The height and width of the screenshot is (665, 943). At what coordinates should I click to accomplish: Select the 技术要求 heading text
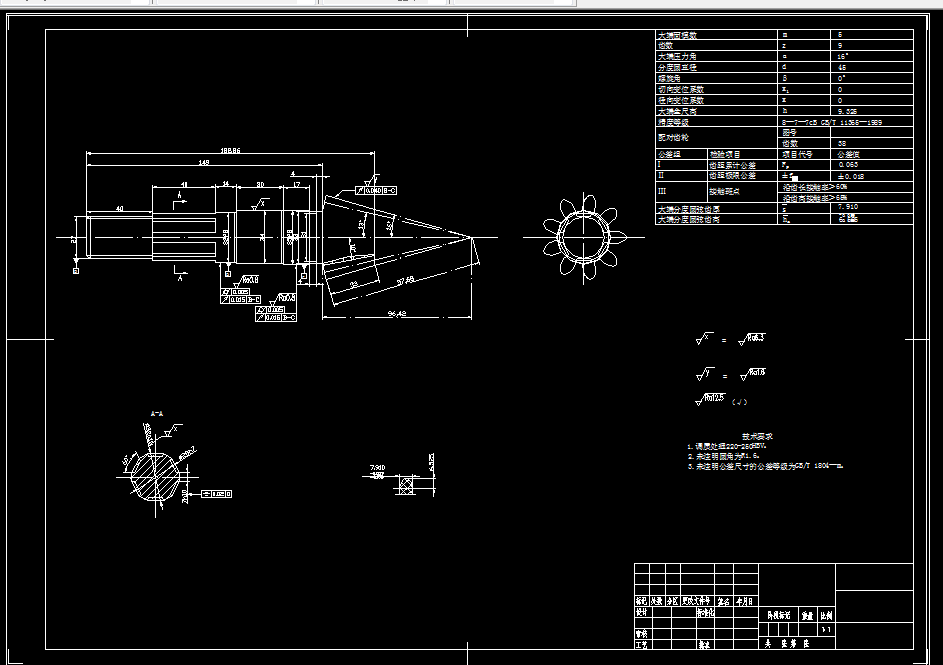[757, 437]
